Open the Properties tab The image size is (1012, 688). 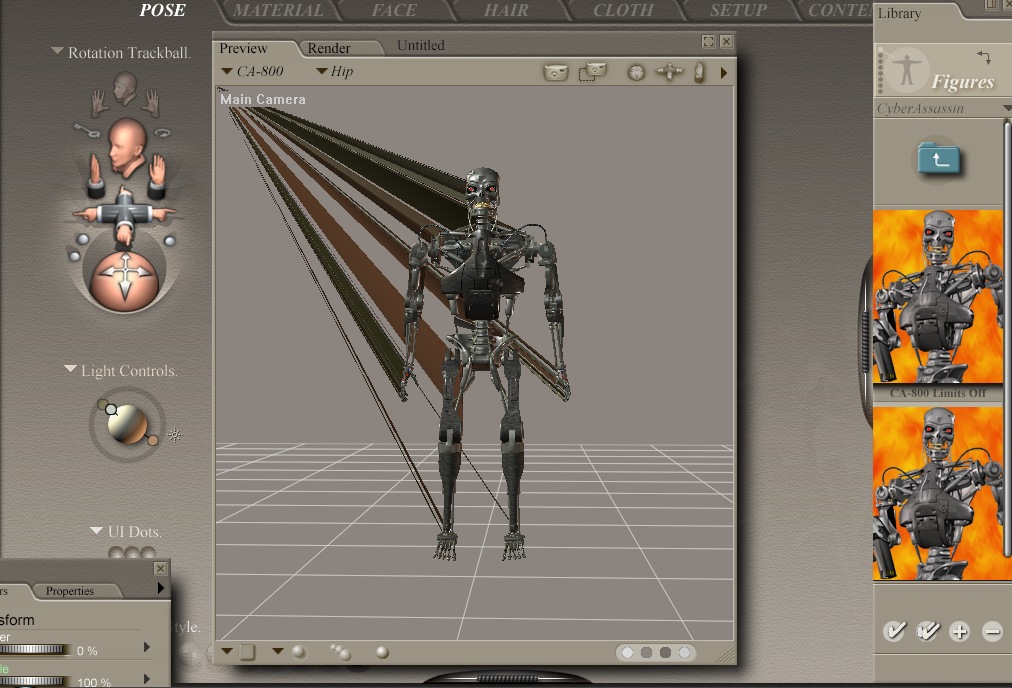70,591
